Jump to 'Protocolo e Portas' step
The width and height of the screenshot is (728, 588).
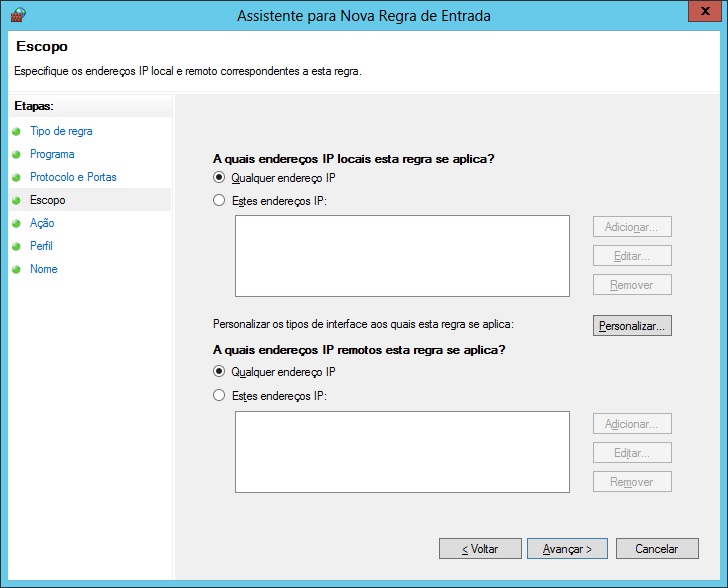pyautogui.click(x=73, y=177)
